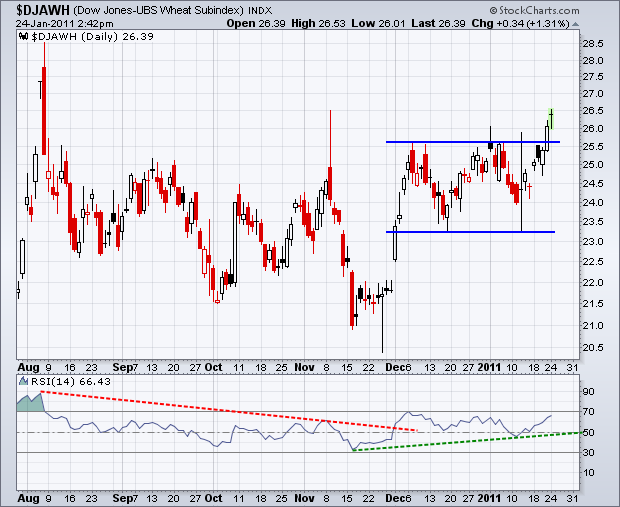Select the green dashed RSI trendline
Viewport: 620px width, 507px height.
(467, 441)
